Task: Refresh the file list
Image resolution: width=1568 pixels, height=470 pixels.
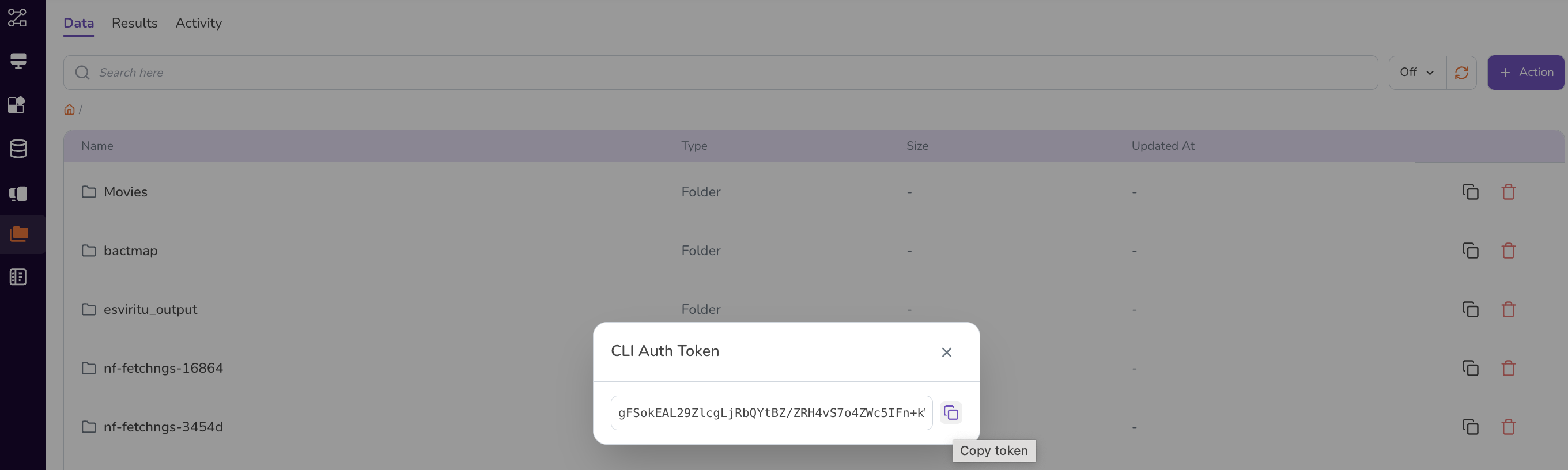Action: [1461, 73]
